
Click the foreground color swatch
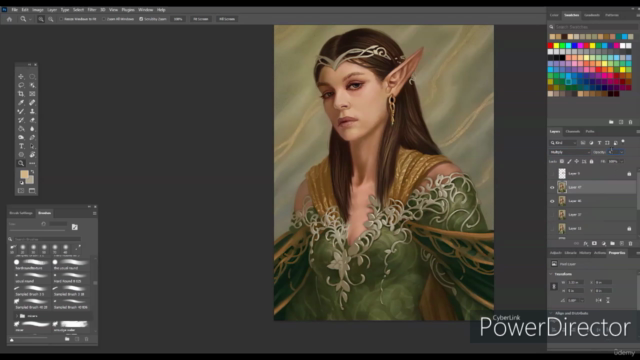[x=24, y=174]
